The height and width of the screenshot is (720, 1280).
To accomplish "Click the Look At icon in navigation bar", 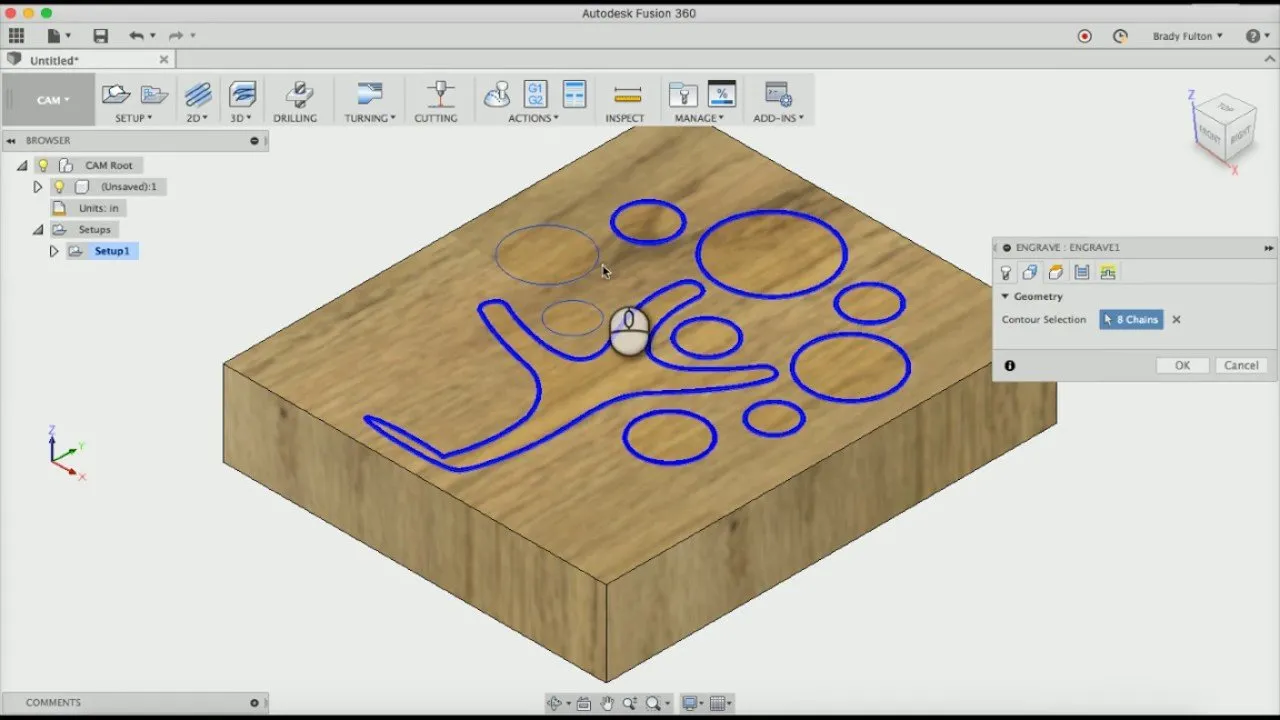I will point(584,704).
